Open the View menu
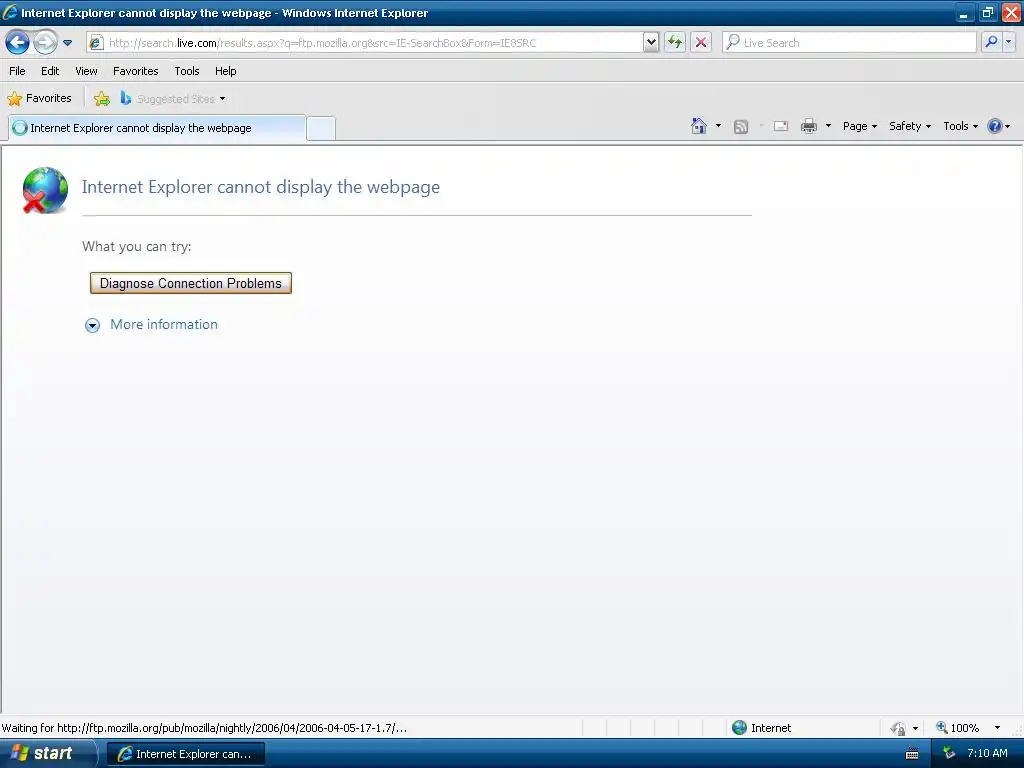 click(86, 71)
